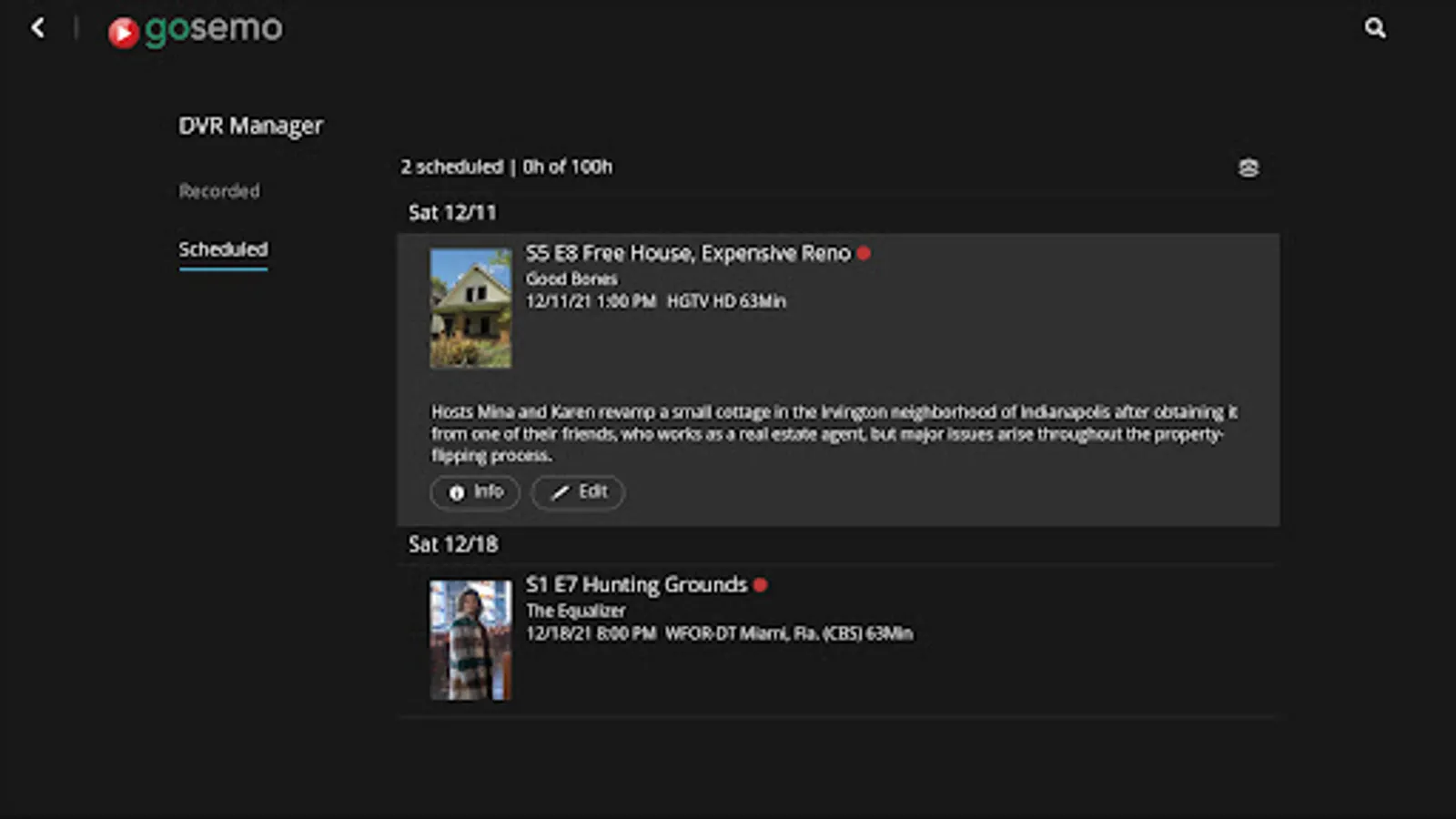This screenshot has height=819, width=1456.
Task: Select the S5 E8 Free House, Expensive Reno title
Action: coord(688,253)
